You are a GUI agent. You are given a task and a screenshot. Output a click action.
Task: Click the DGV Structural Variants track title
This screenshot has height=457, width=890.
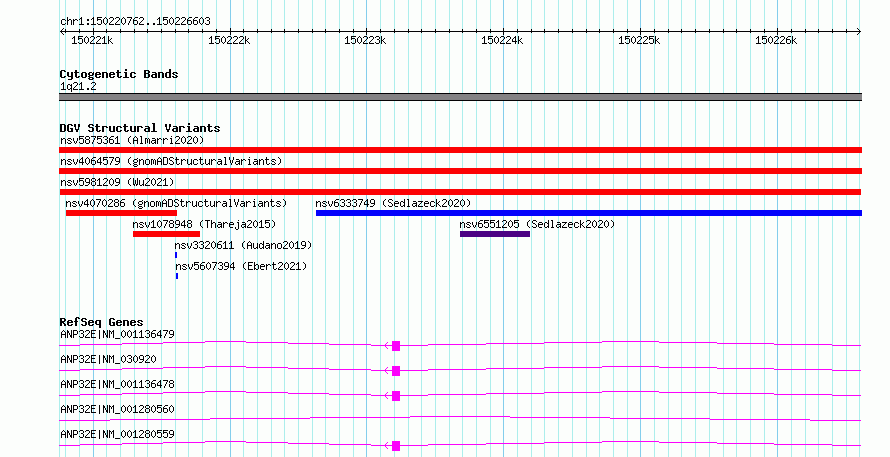[x=140, y=128]
